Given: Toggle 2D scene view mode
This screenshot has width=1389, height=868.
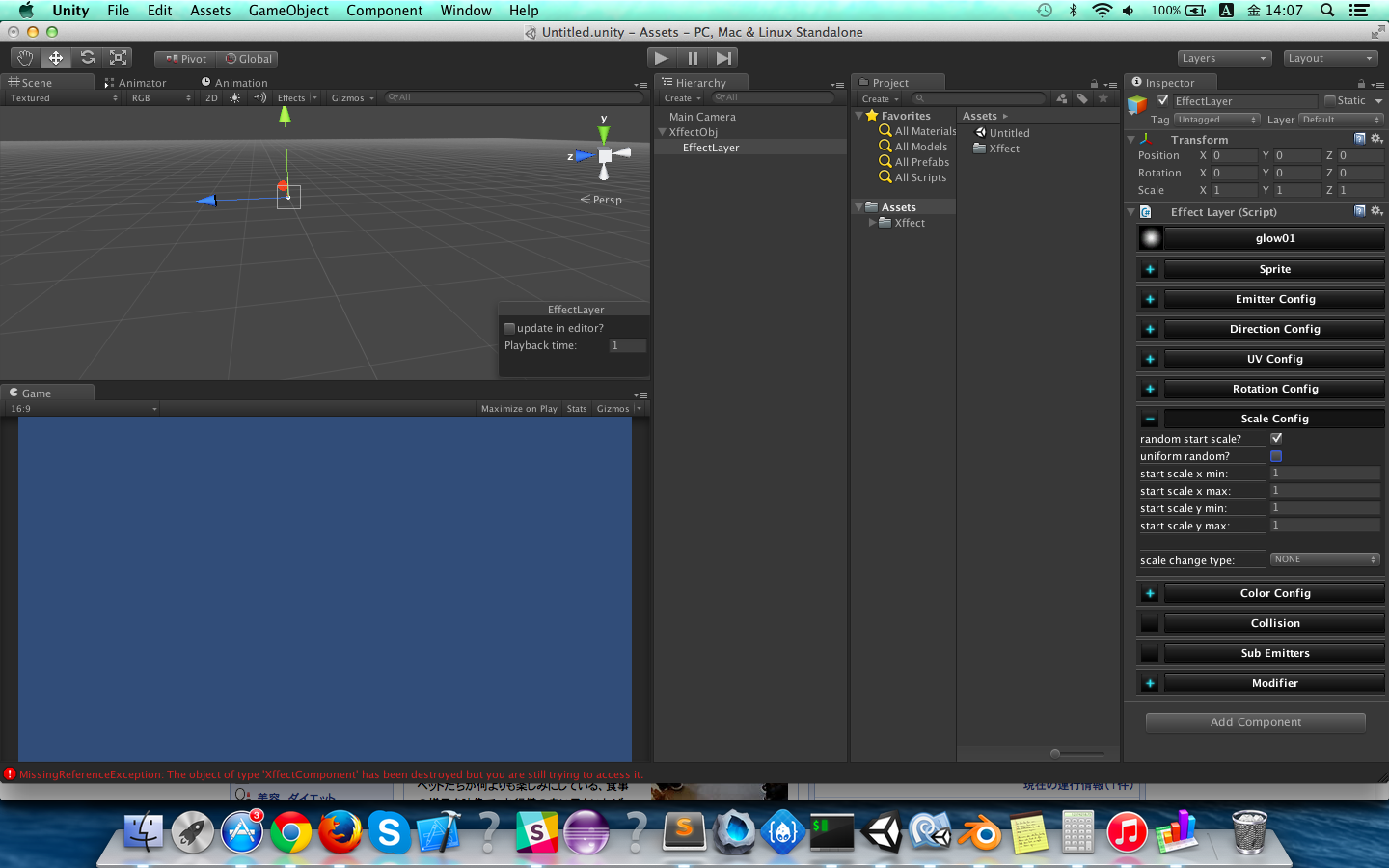Looking at the screenshot, I should [x=211, y=98].
